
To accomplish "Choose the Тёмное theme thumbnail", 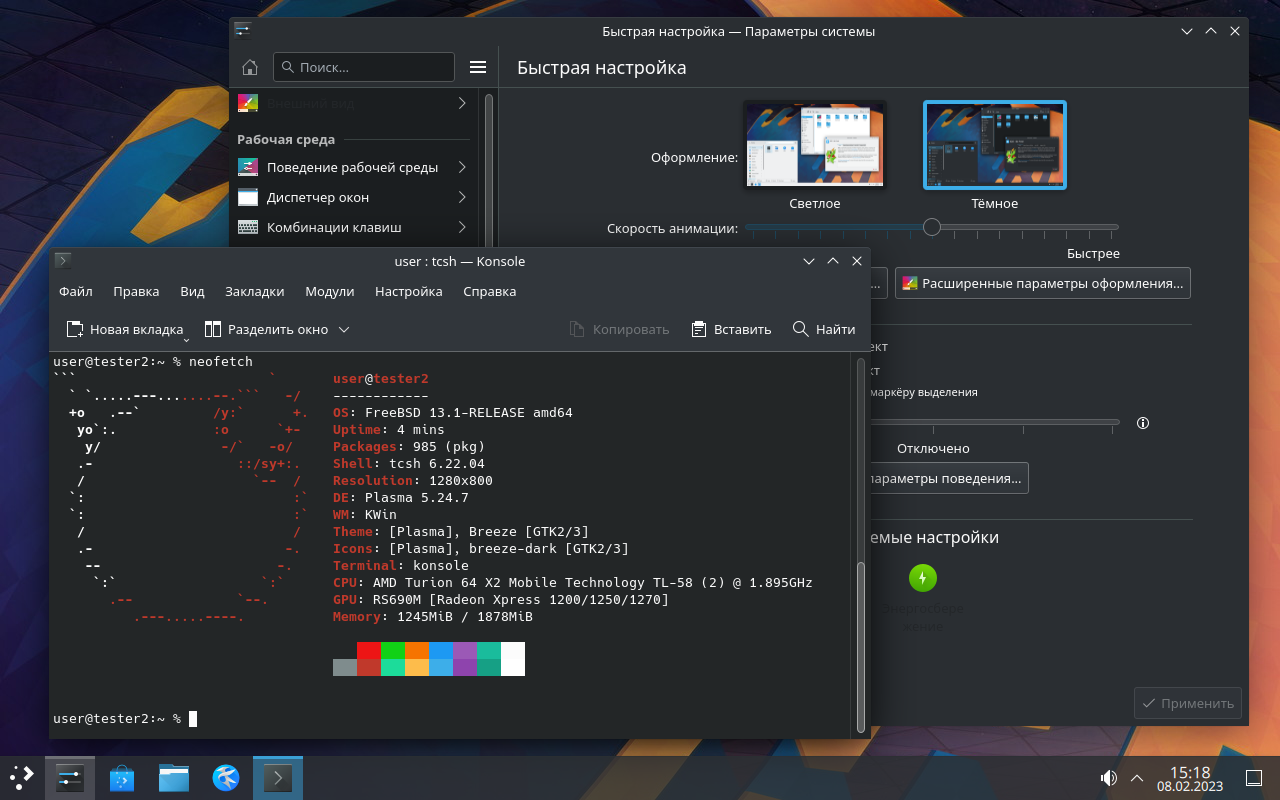I will (x=995, y=144).
